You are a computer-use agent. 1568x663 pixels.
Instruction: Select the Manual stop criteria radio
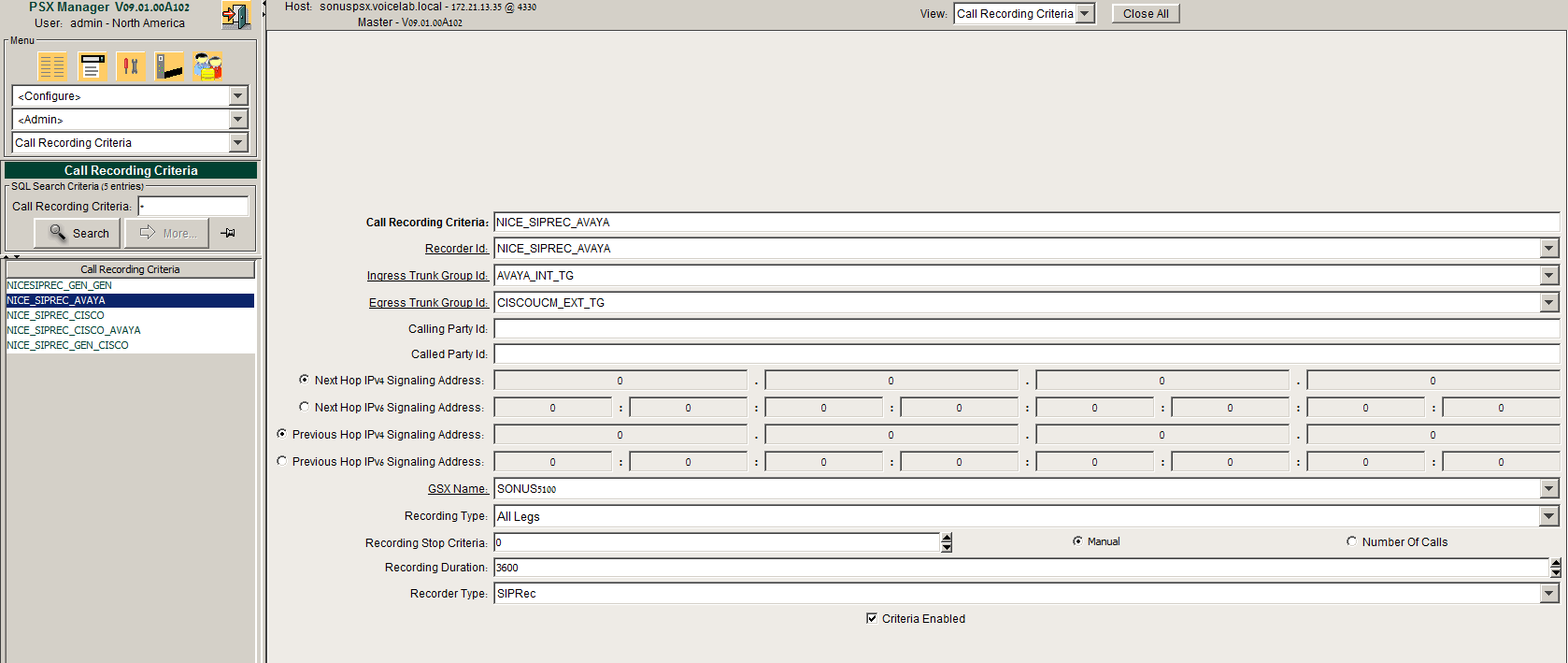[x=1077, y=541]
